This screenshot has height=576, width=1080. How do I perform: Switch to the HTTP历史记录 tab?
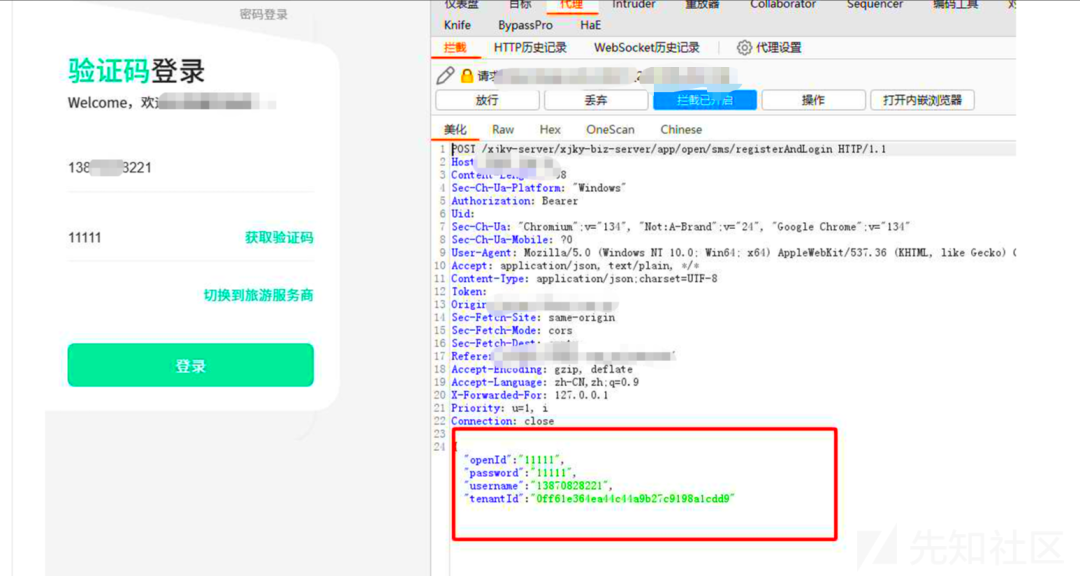click(530, 48)
